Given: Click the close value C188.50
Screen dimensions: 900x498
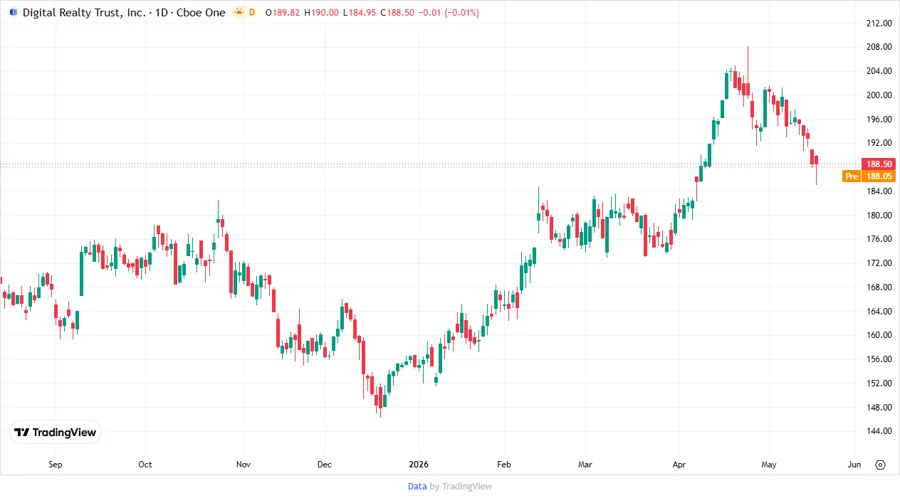Looking at the screenshot, I should pos(397,12).
